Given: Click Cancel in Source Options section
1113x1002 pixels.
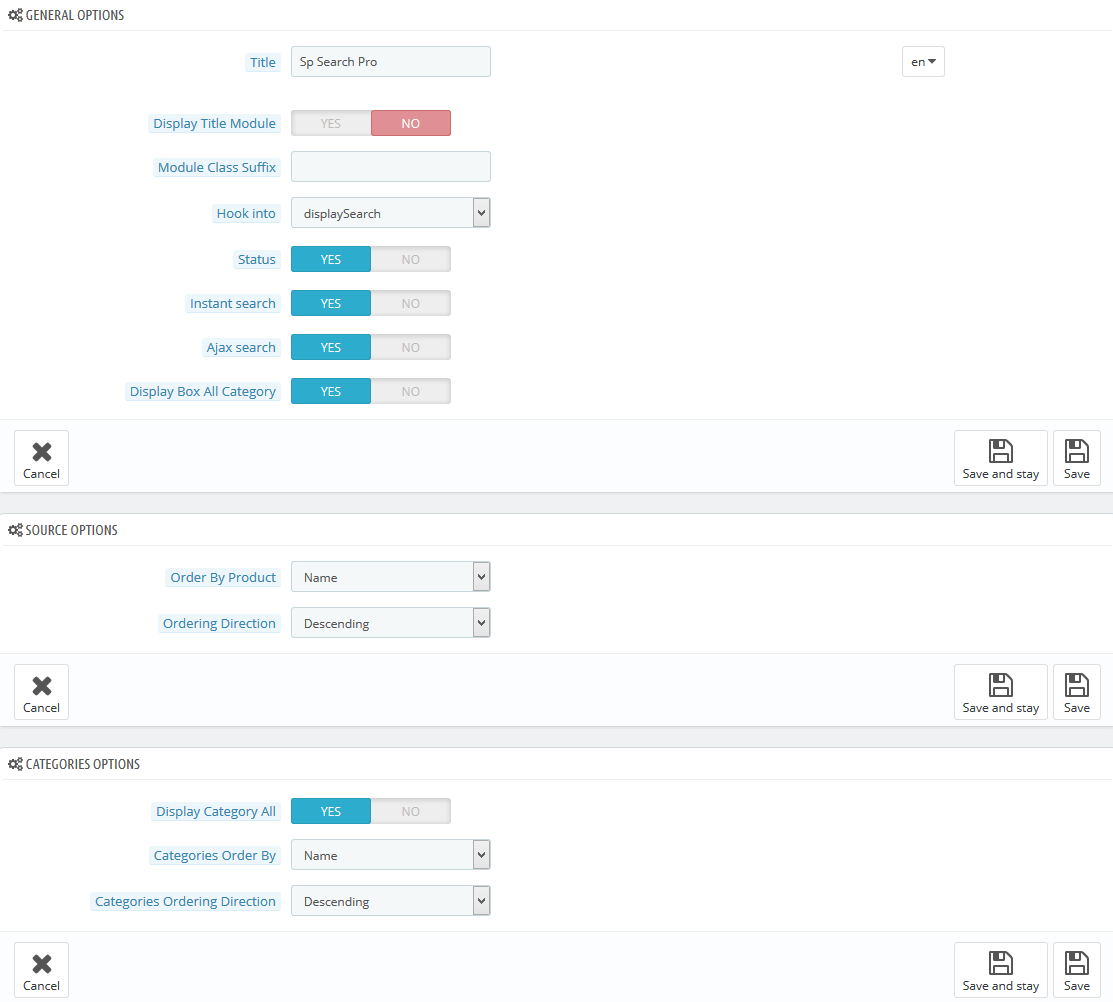Looking at the screenshot, I should [x=41, y=692].
